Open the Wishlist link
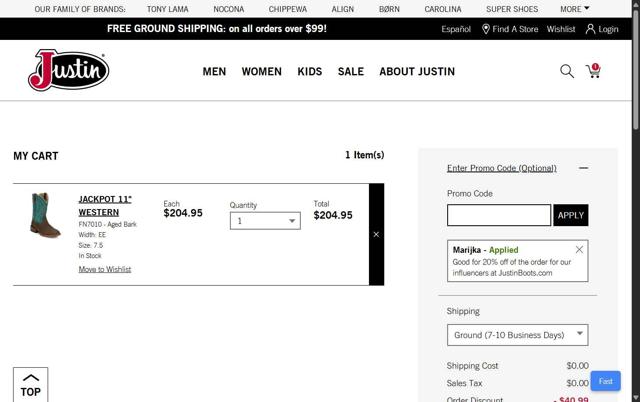This screenshot has height=402, width=640. (561, 29)
